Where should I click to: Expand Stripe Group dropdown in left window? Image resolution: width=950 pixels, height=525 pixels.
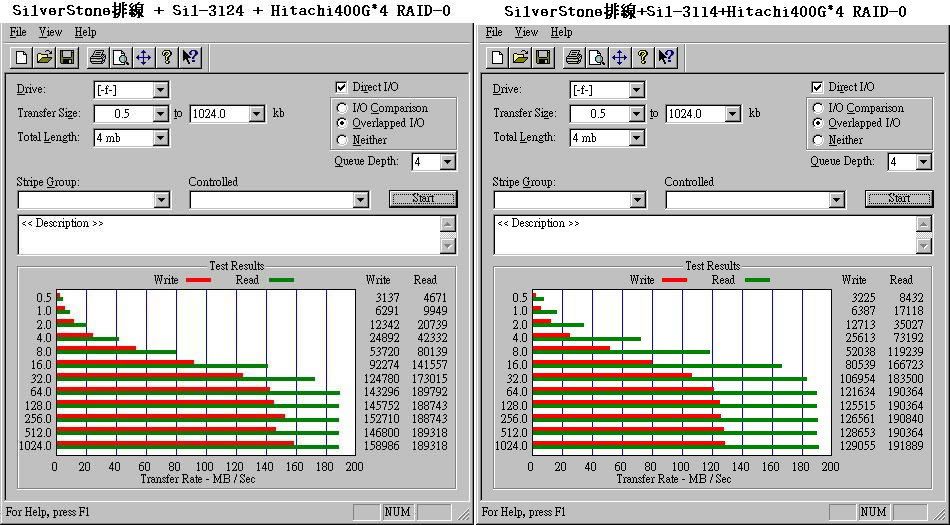(162, 200)
